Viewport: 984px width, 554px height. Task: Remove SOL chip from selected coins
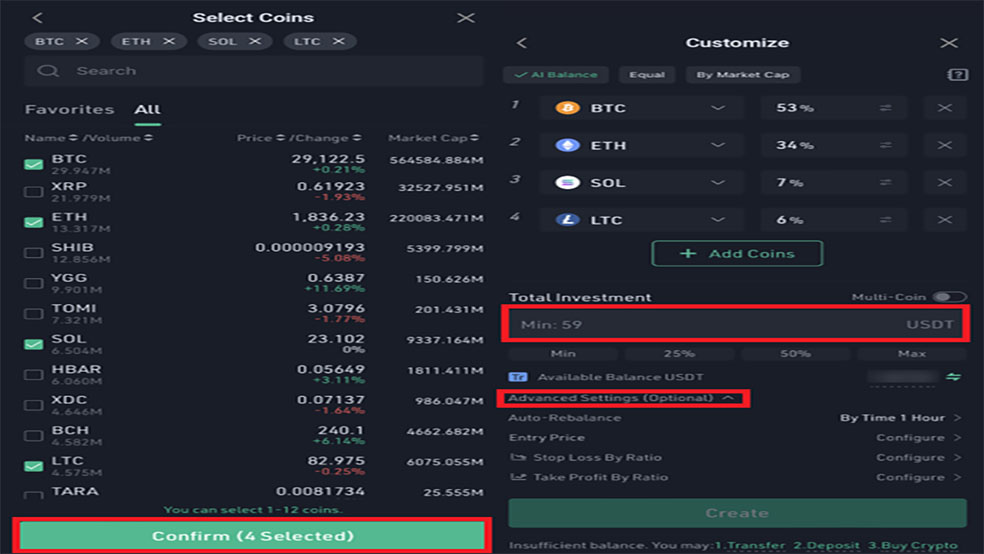coord(255,41)
